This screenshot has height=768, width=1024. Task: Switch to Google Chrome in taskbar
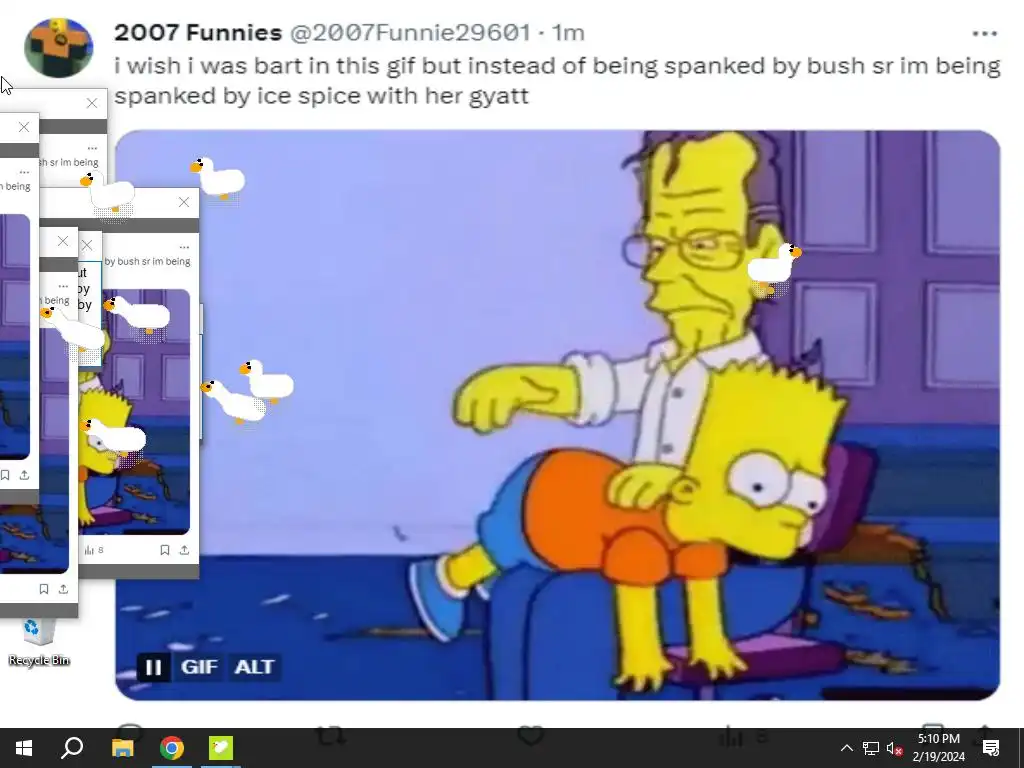click(x=172, y=748)
